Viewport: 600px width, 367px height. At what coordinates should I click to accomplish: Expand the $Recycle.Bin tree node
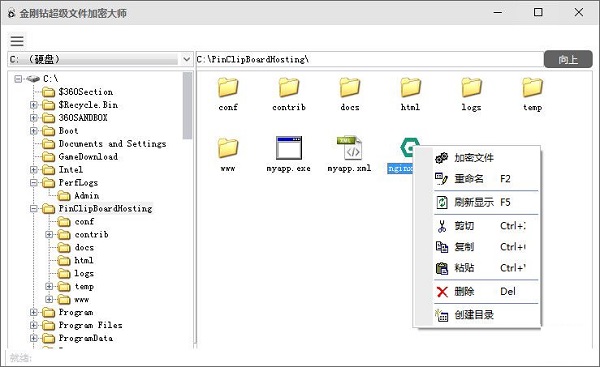[x=34, y=105]
